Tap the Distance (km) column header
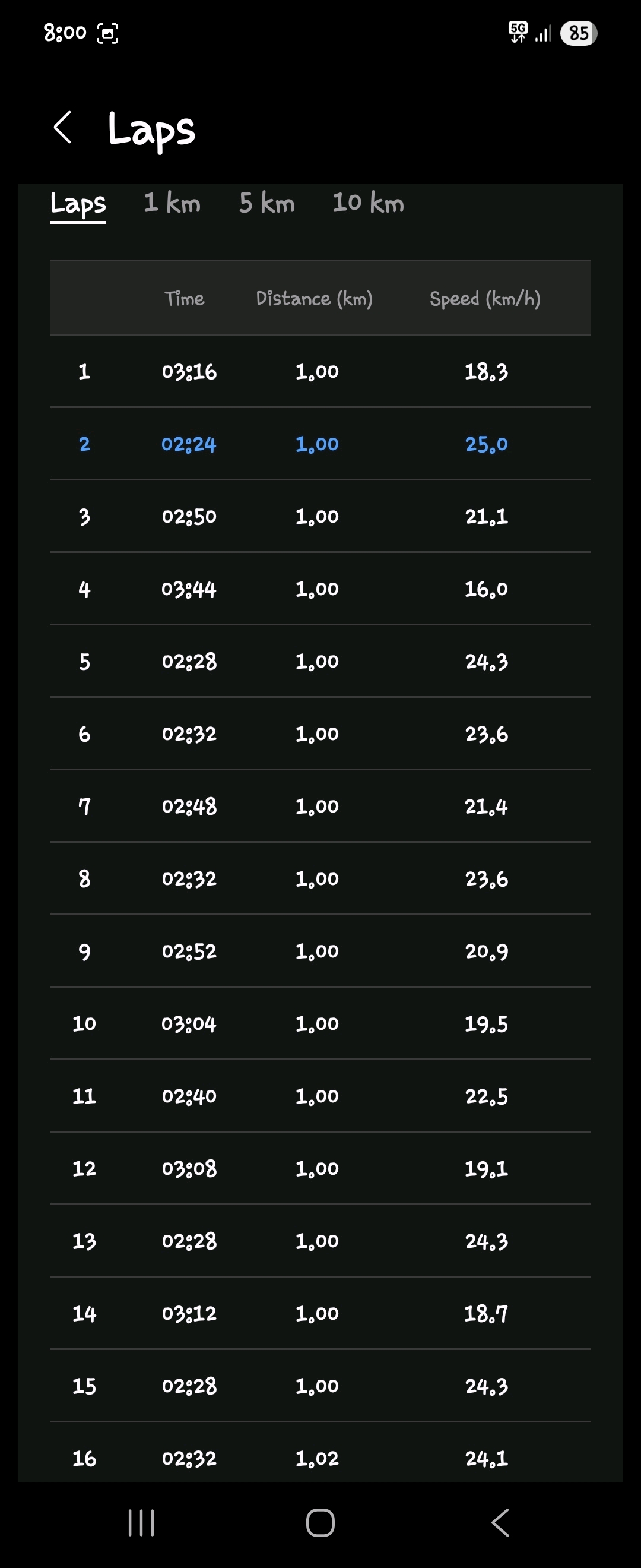The height and width of the screenshot is (1568, 641). [x=315, y=298]
